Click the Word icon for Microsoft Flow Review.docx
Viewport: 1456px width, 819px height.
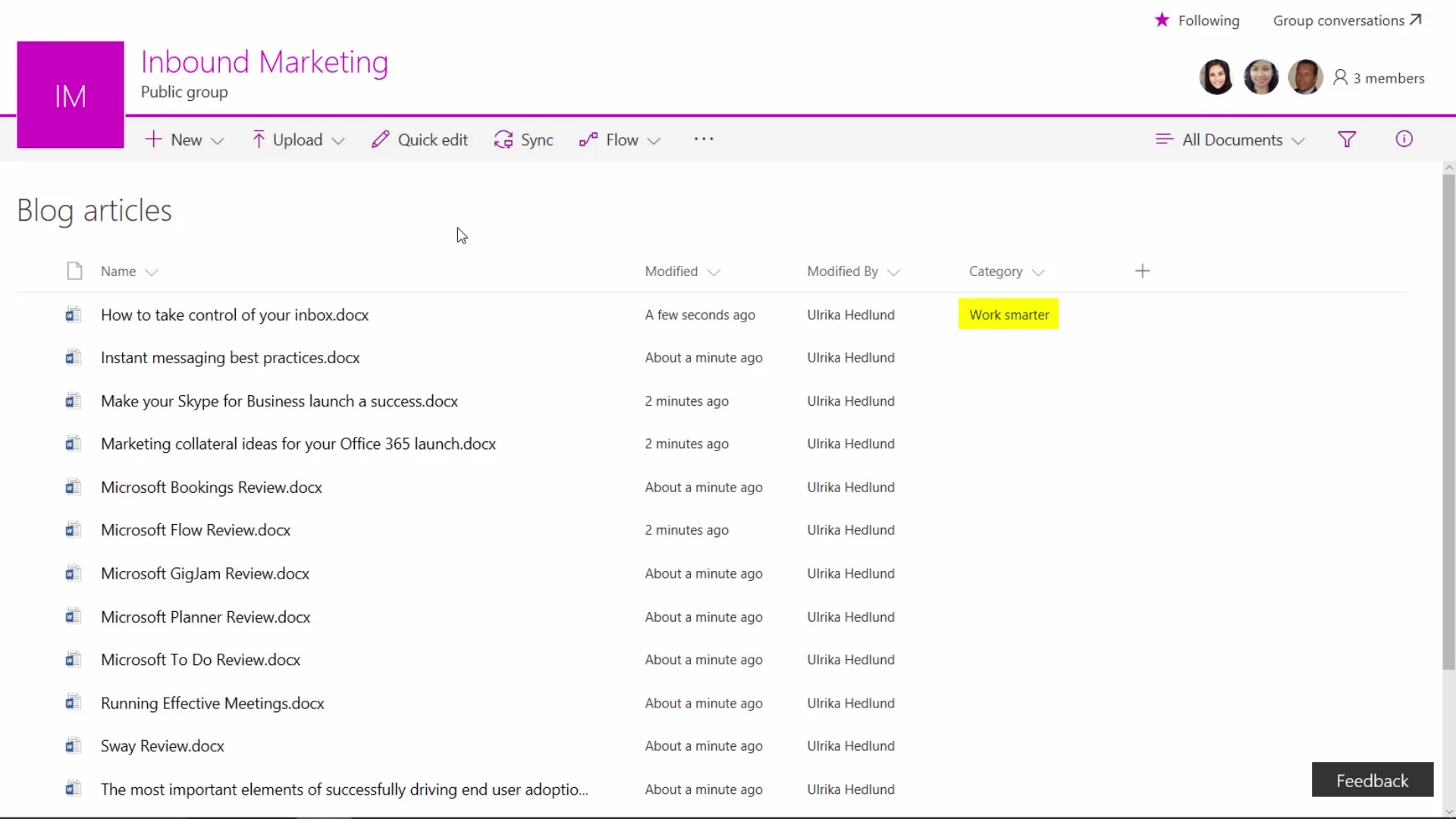coord(73,529)
